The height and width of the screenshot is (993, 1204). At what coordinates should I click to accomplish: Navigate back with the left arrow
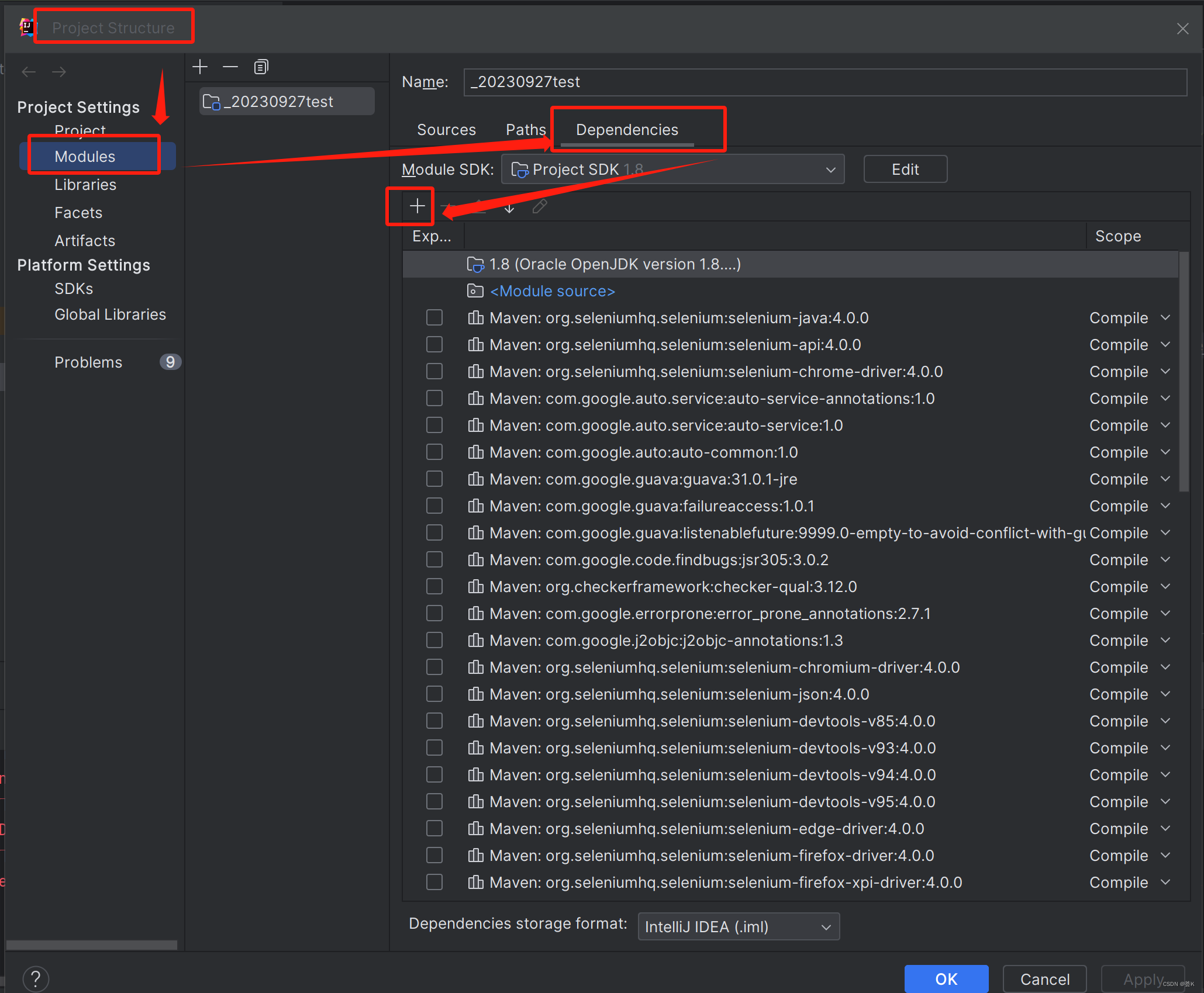(x=29, y=72)
